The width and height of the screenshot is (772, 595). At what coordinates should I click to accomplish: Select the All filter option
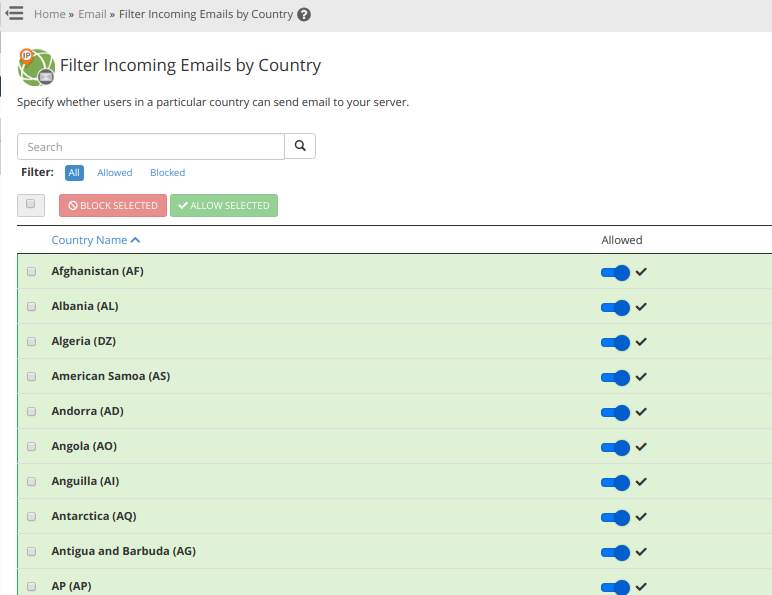pyautogui.click(x=74, y=173)
